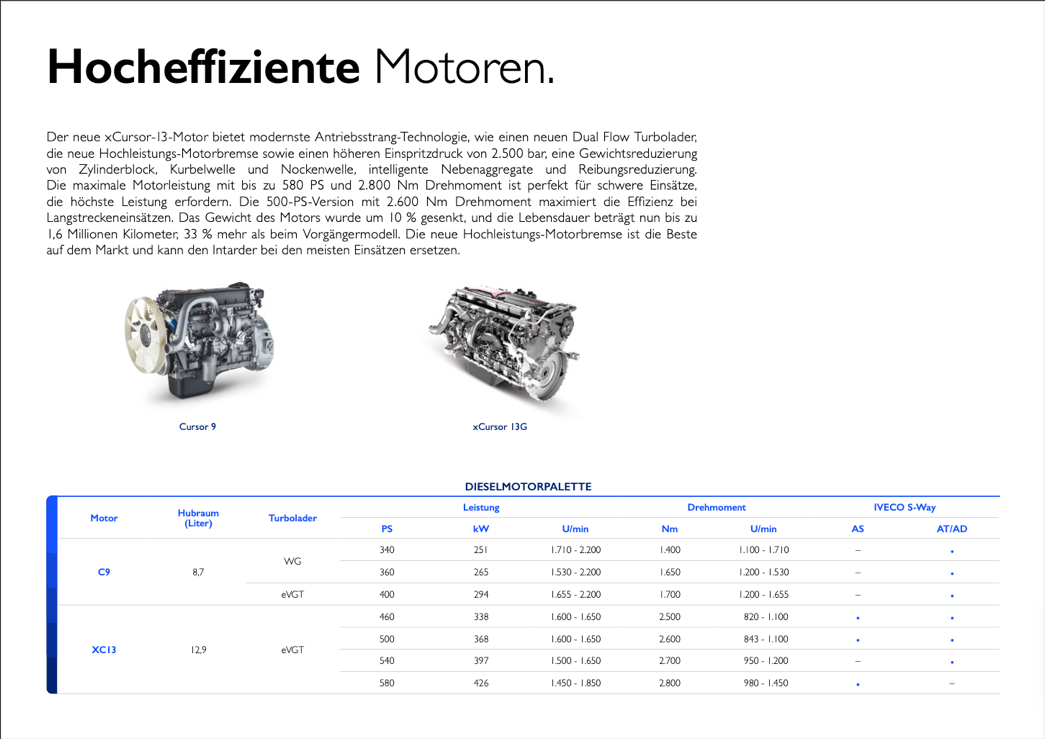Select the "Cursor 9" image caption
Viewport: 1045px width, 739px height.
[x=197, y=427]
